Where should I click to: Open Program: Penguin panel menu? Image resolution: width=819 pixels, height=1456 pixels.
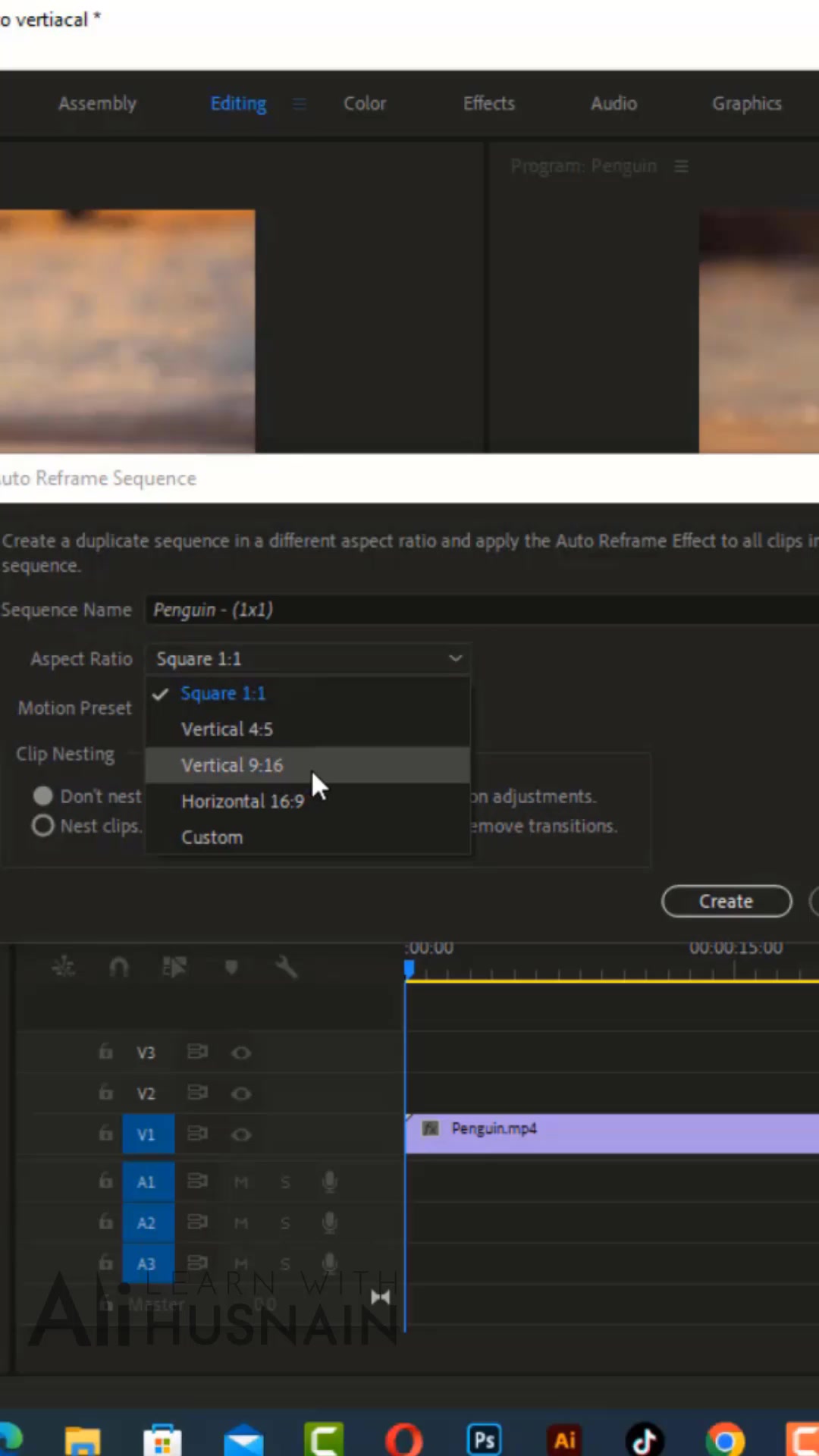point(681,166)
